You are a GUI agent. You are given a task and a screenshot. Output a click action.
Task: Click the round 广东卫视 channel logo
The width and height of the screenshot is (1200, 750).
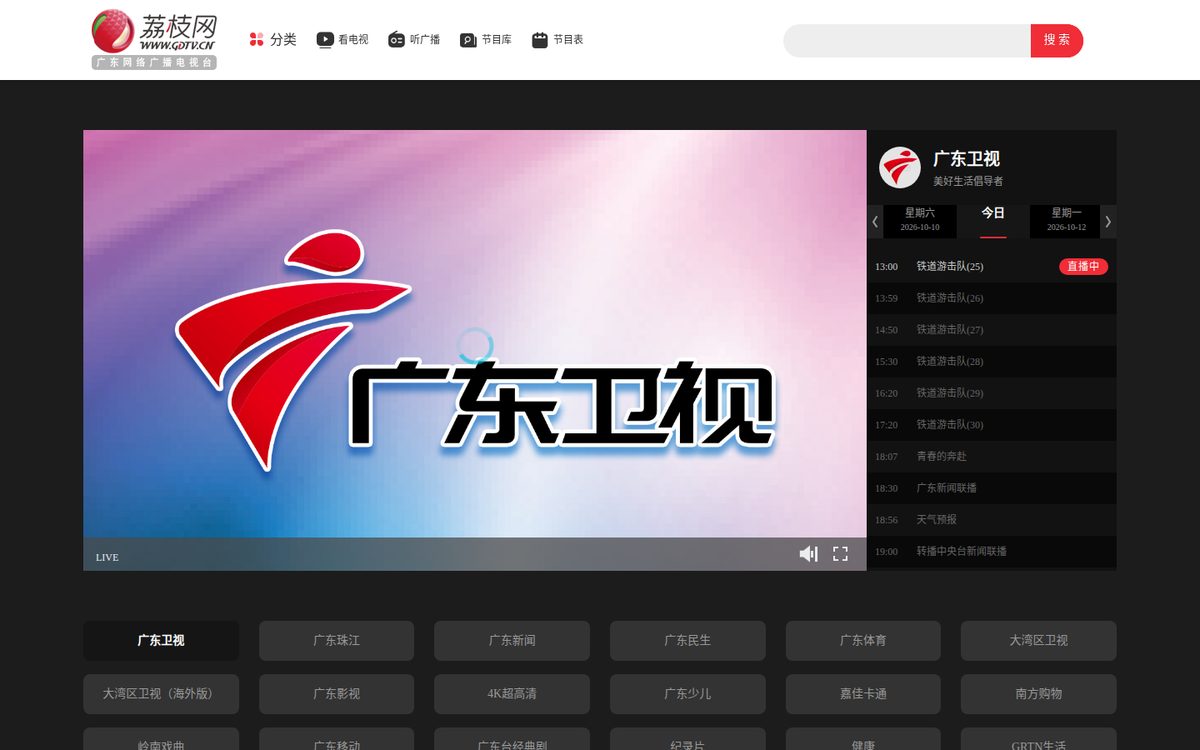[x=900, y=168]
